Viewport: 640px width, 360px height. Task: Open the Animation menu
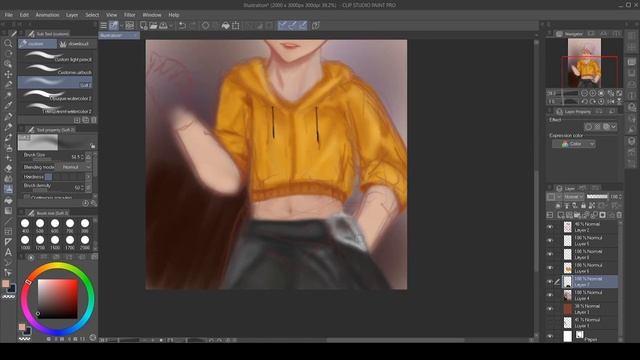click(x=47, y=15)
